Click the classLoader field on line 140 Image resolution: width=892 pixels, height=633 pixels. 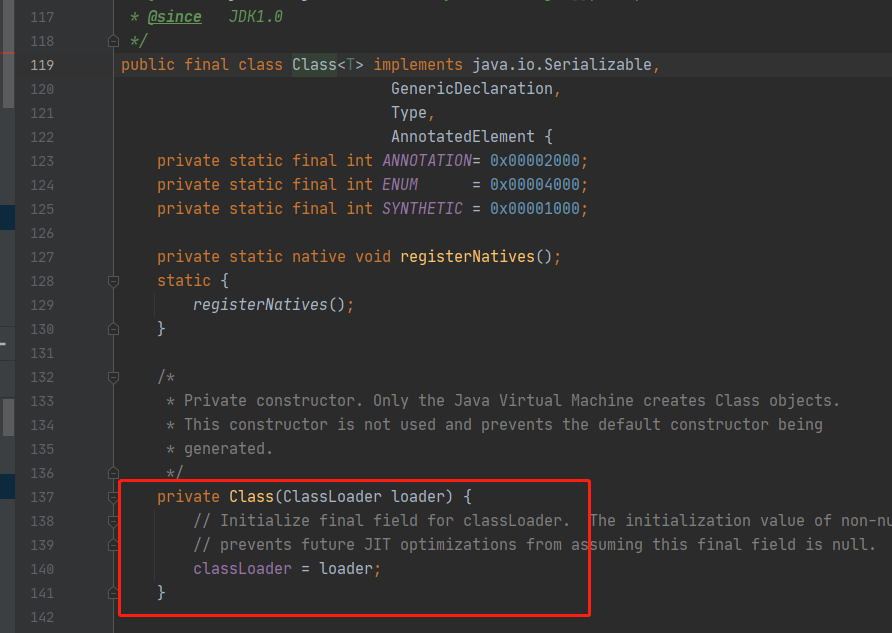pyautogui.click(x=242, y=569)
